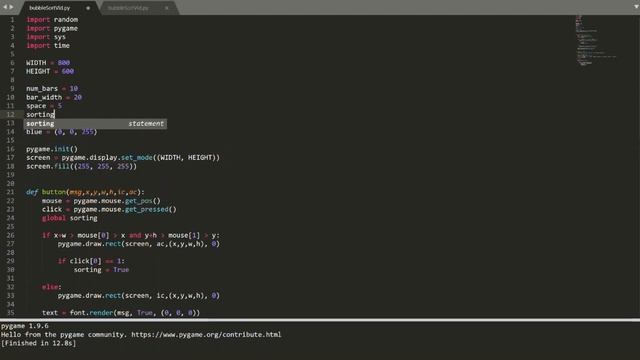This screenshot has height=360, width=640.
Task: Click '[Finished in 12.8s]' in the build output
Action: click(38, 343)
